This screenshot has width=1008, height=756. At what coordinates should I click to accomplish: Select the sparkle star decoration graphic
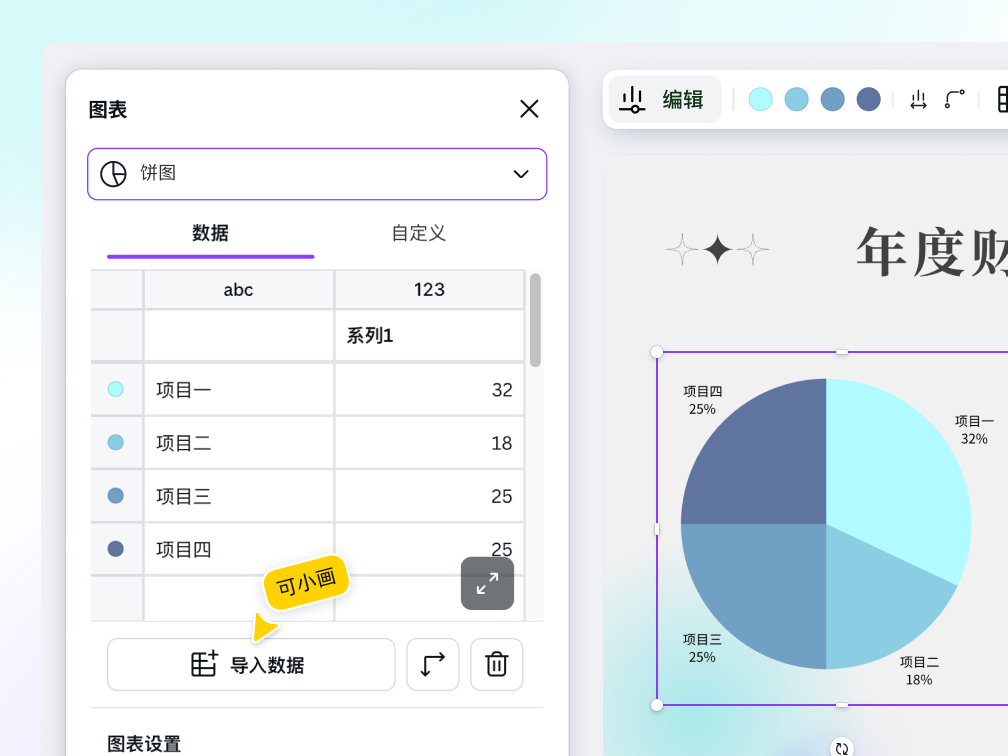717,249
